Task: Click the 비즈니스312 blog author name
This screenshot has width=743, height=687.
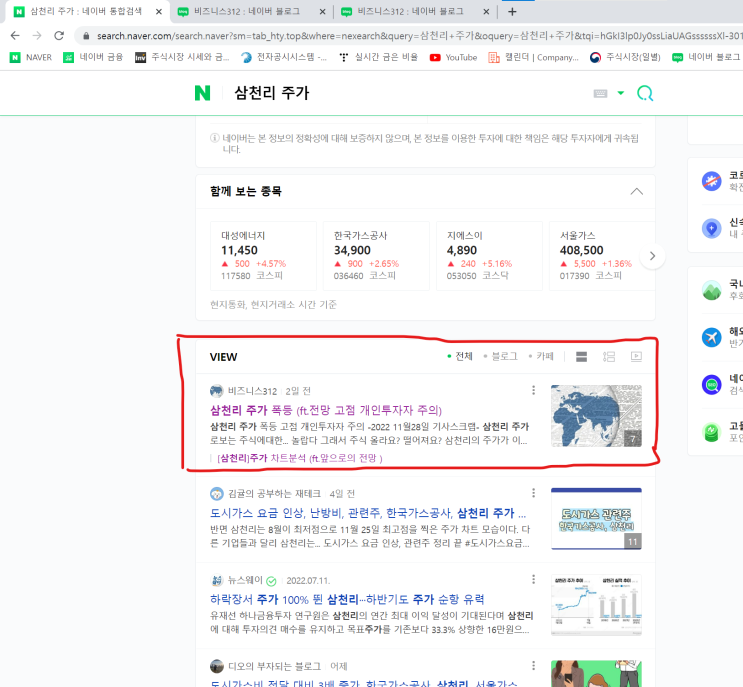Action: pos(252,391)
